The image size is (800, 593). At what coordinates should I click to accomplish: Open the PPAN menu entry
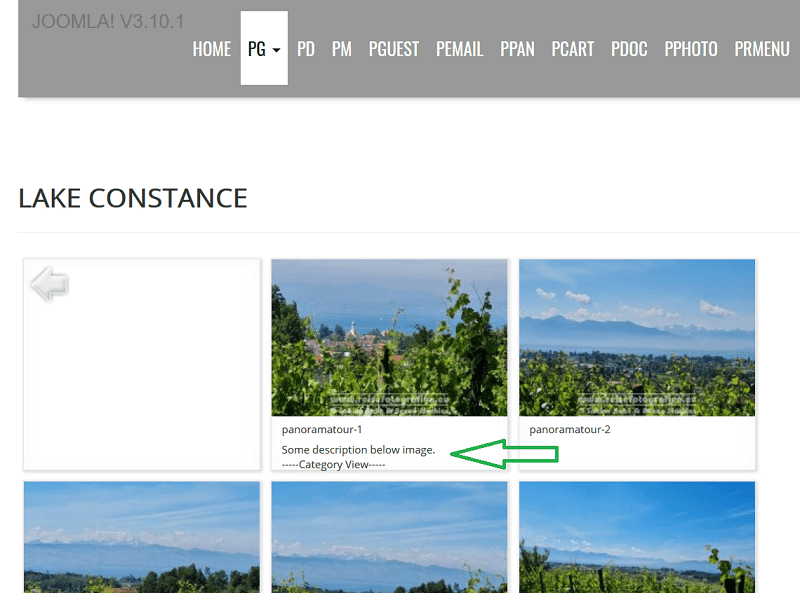517,49
